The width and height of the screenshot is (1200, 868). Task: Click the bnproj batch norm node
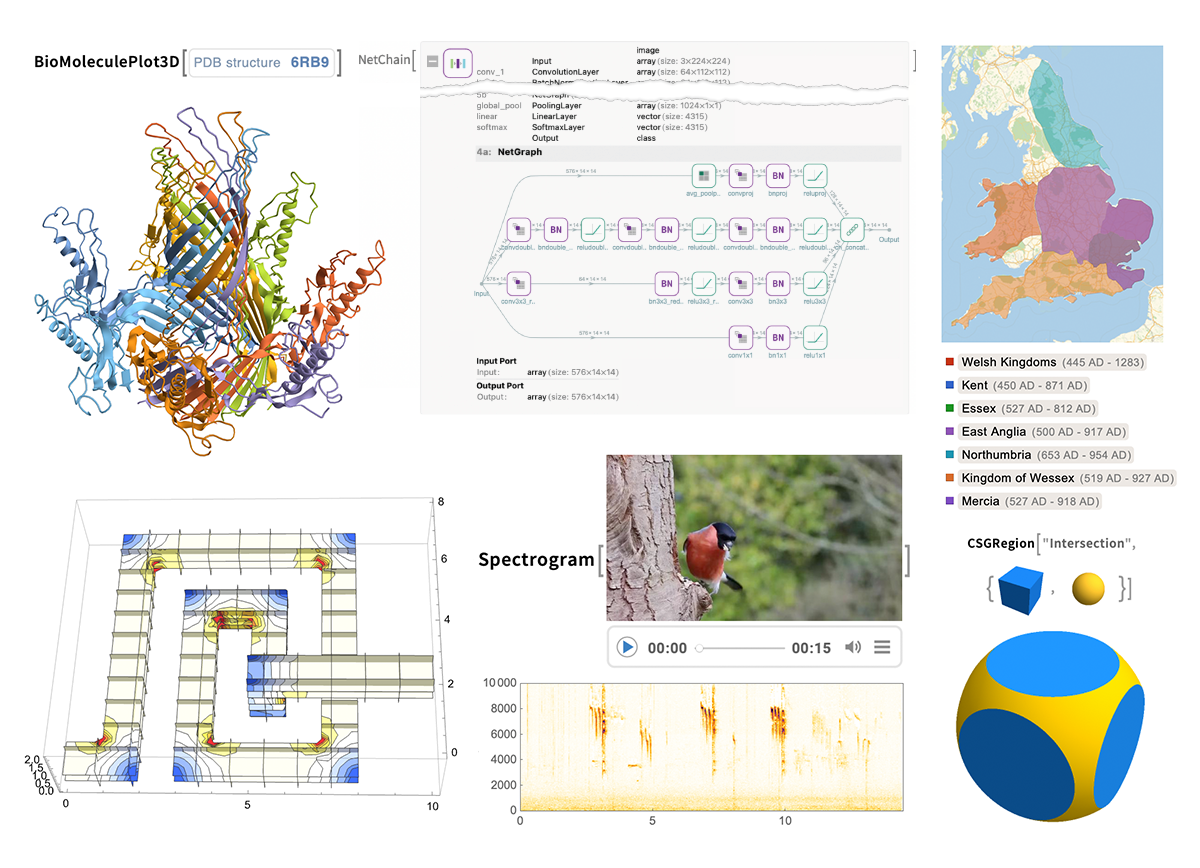point(779,175)
